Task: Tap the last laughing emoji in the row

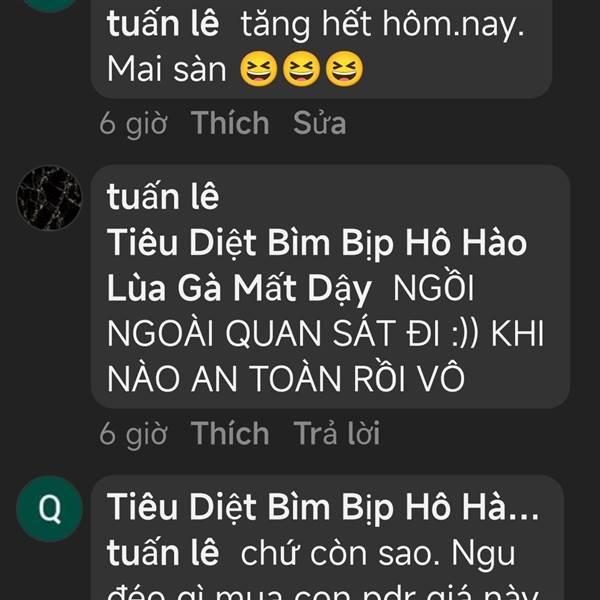Action: (344, 69)
